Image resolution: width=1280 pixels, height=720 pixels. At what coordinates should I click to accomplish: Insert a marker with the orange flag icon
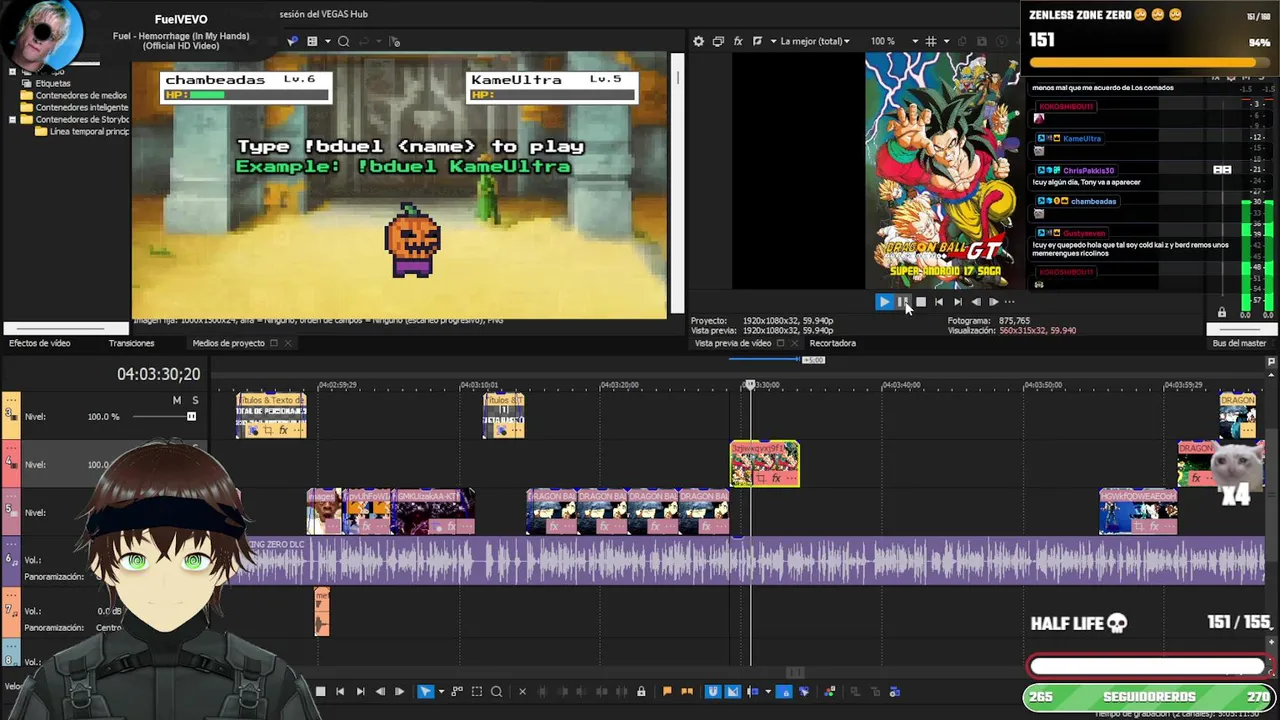(667, 691)
